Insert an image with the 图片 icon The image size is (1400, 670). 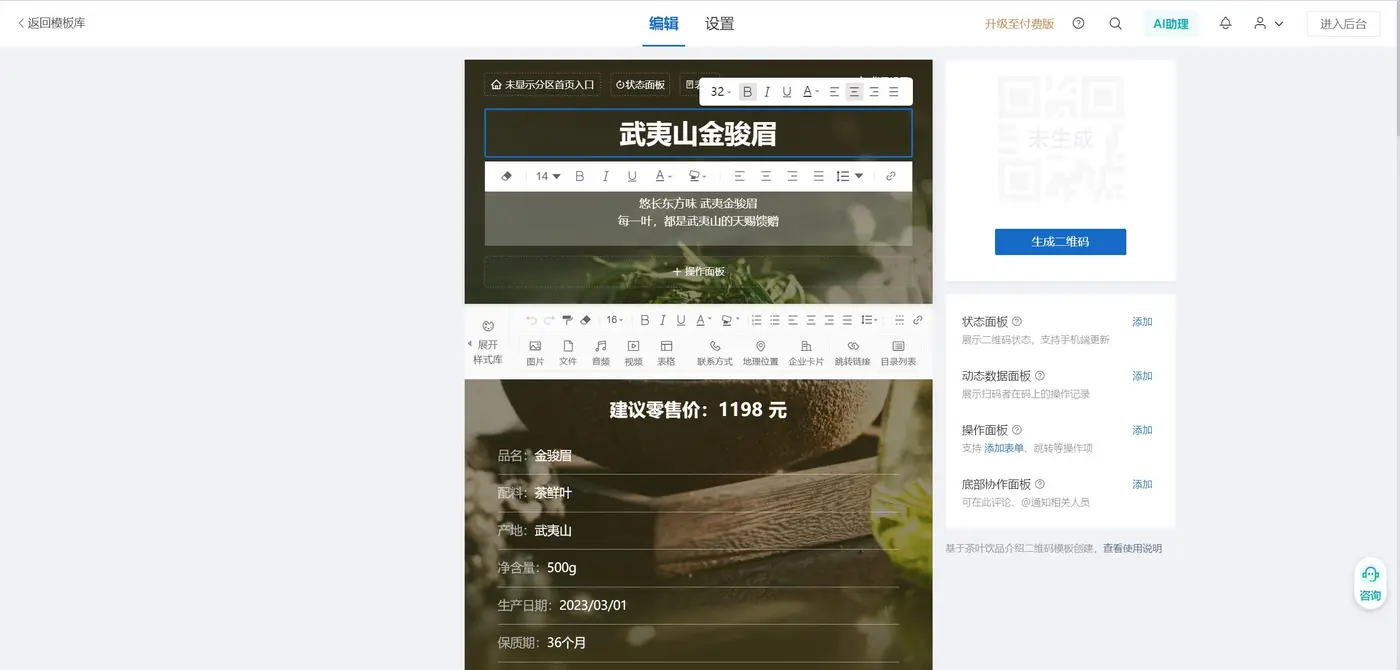[535, 352]
